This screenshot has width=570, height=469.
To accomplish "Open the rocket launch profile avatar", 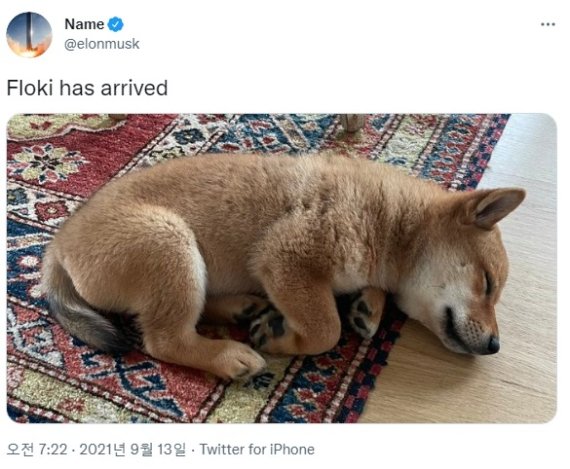I will pyautogui.click(x=29, y=35).
